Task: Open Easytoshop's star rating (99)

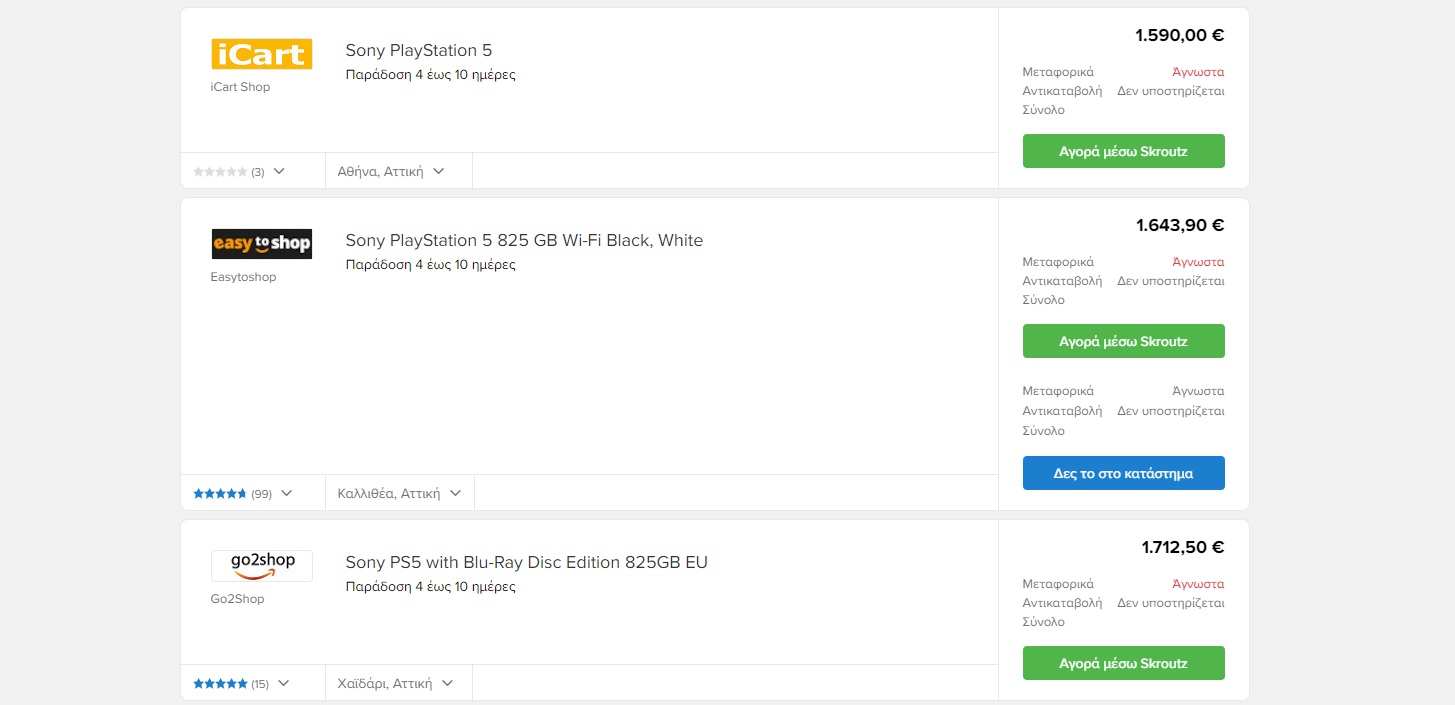Action: 233,494
